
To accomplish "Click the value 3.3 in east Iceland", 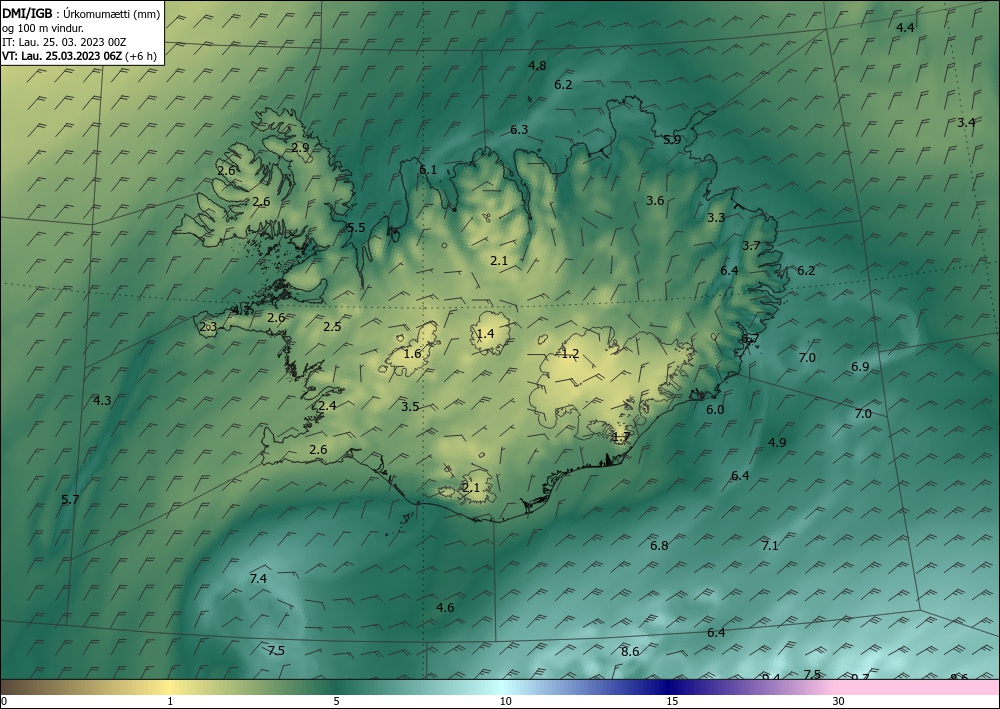I will [716, 217].
